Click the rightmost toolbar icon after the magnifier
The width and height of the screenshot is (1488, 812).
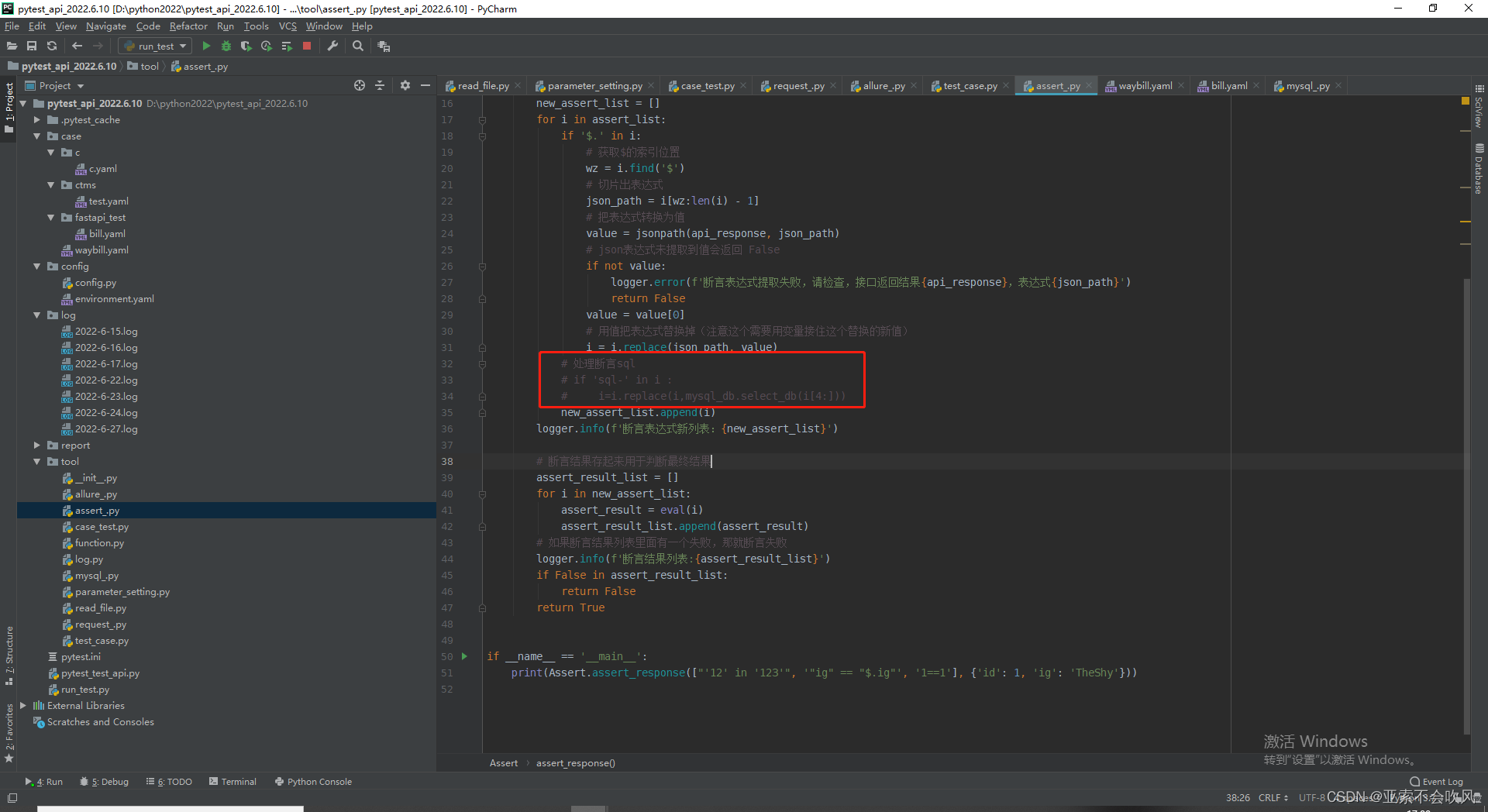tap(384, 46)
